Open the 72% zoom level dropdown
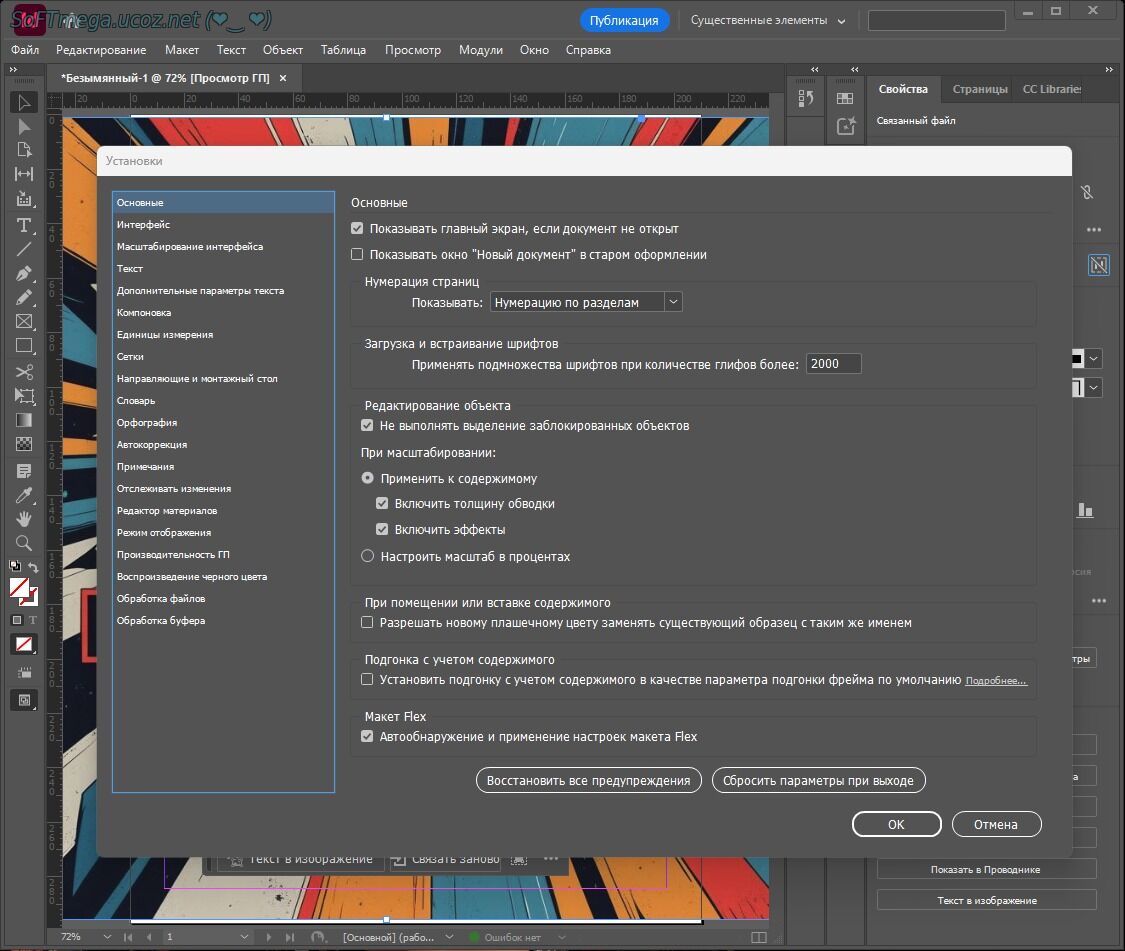The height and width of the screenshot is (951, 1125). tap(107, 937)
